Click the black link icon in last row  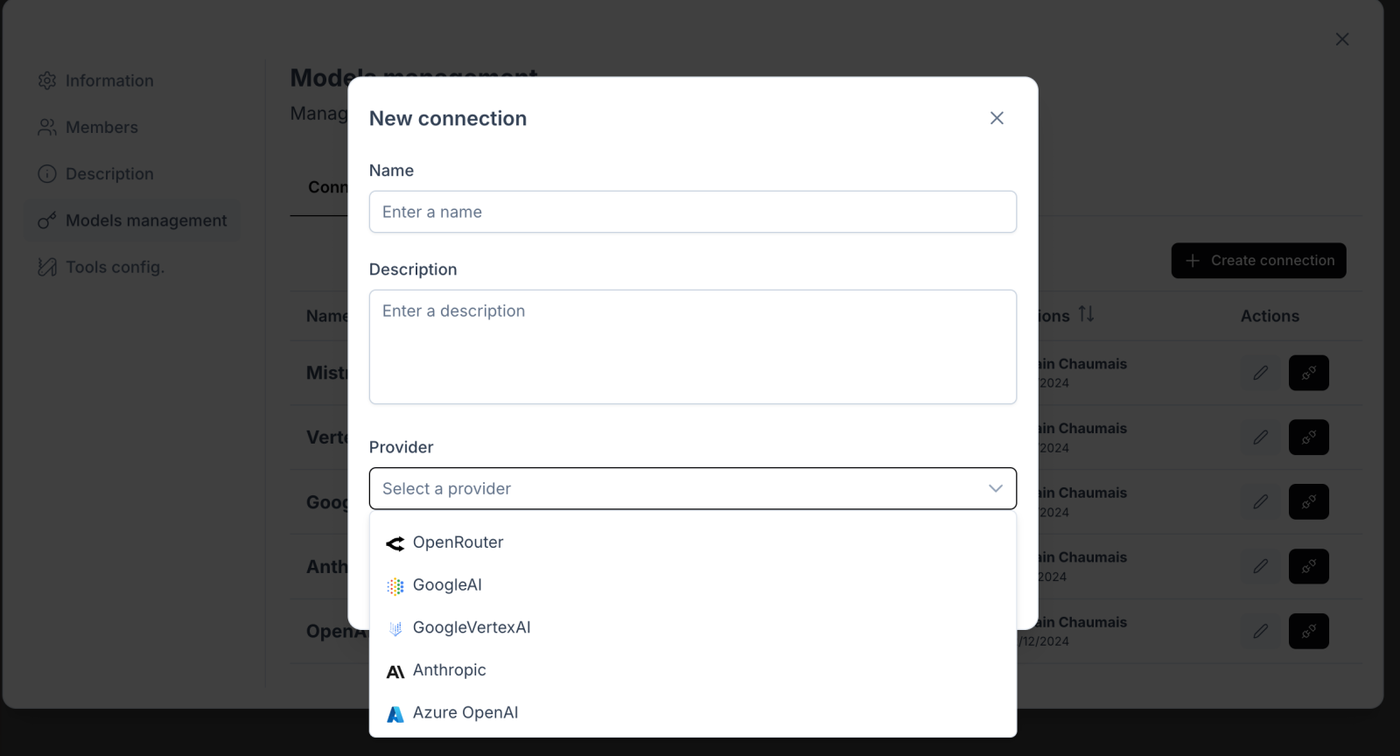1308,631
